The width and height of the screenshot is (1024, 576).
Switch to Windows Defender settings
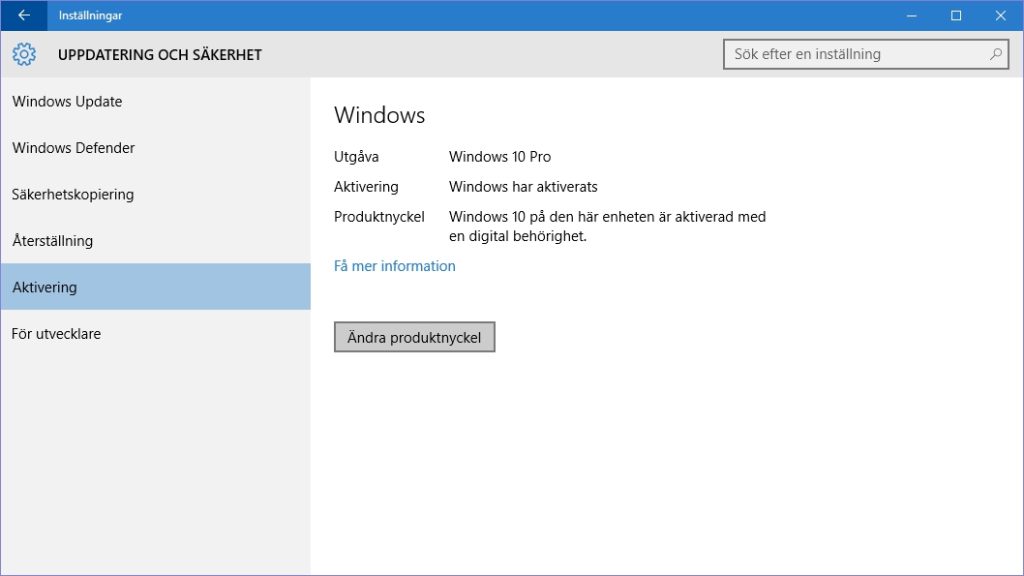pyautogui.click(x=73, y=148)
